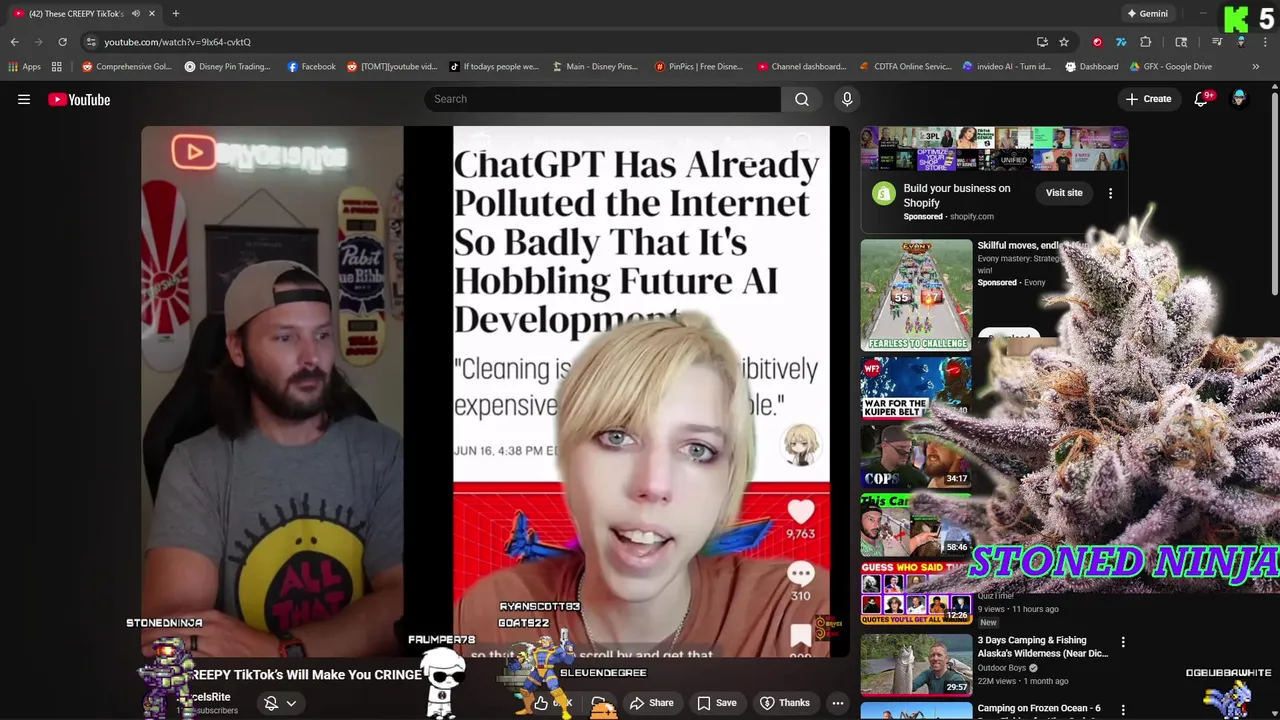
Task: Open options for Camping on Frozen Ocean
Action: (1123, 710)
